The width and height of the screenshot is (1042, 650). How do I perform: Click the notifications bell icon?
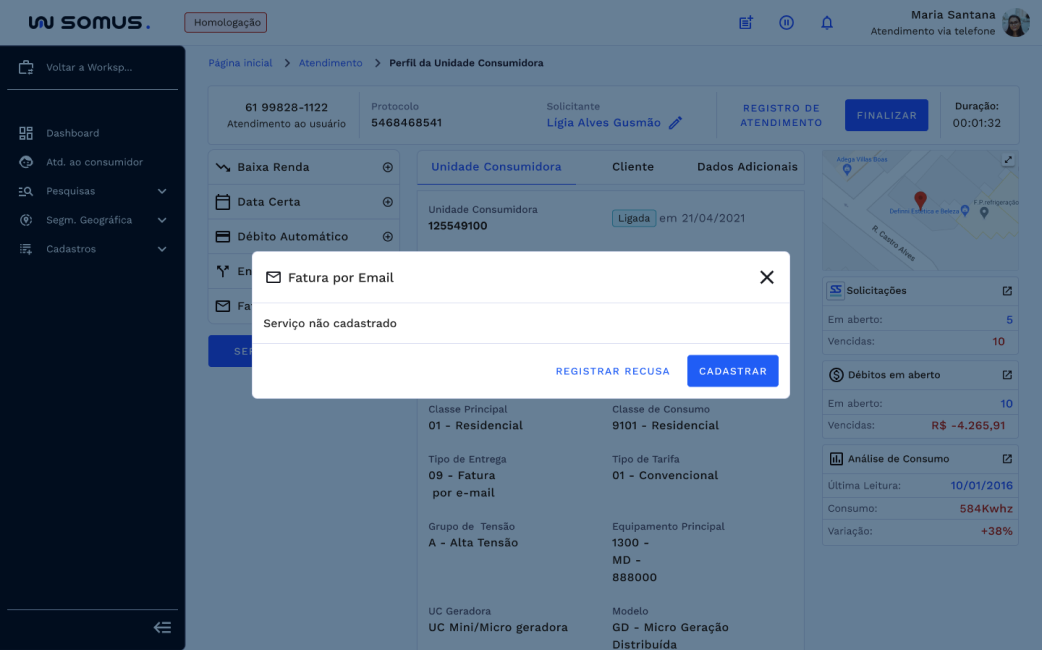point(827,22)
